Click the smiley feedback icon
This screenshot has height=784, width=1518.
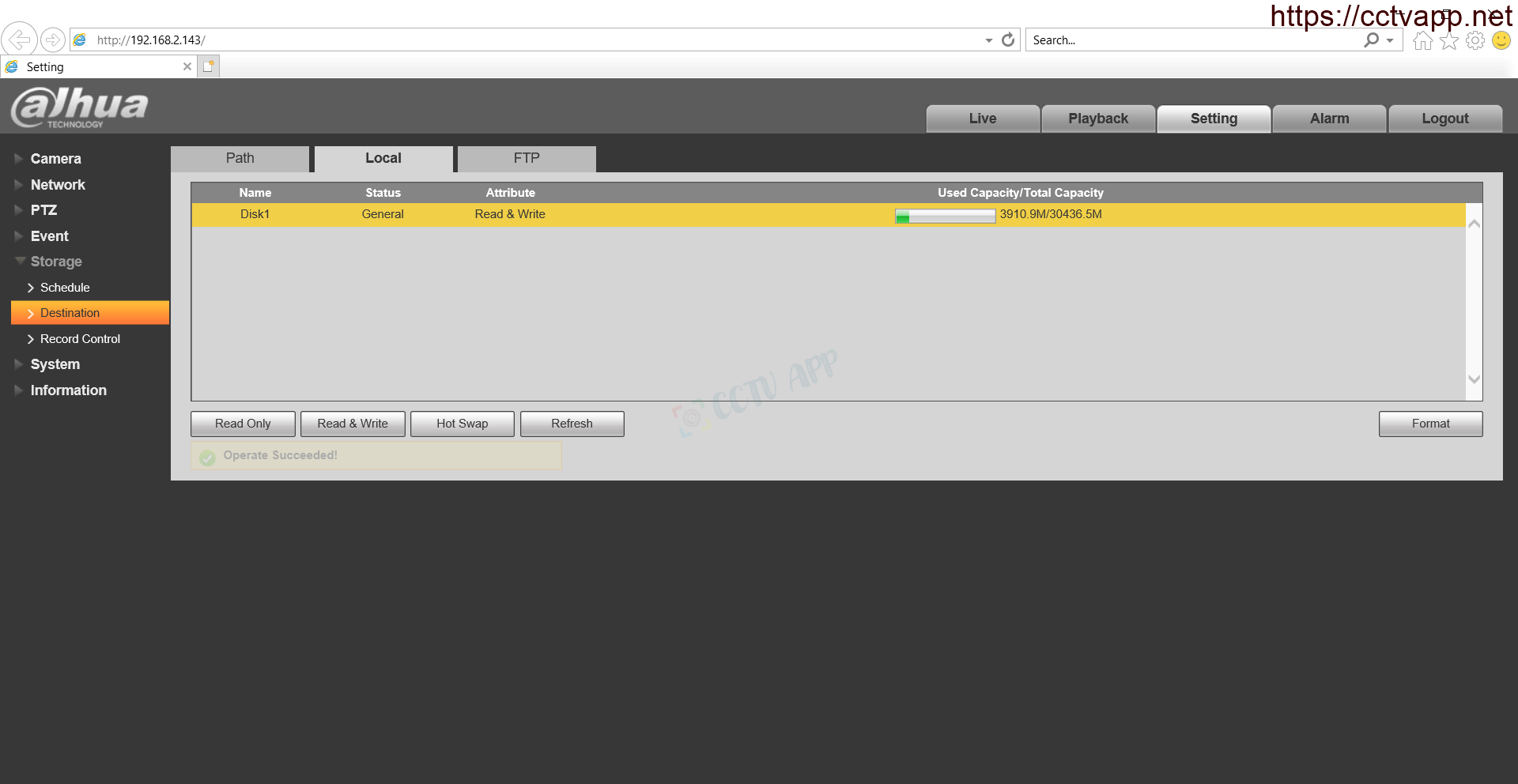pyautogui.click(x=1501, y=40)
